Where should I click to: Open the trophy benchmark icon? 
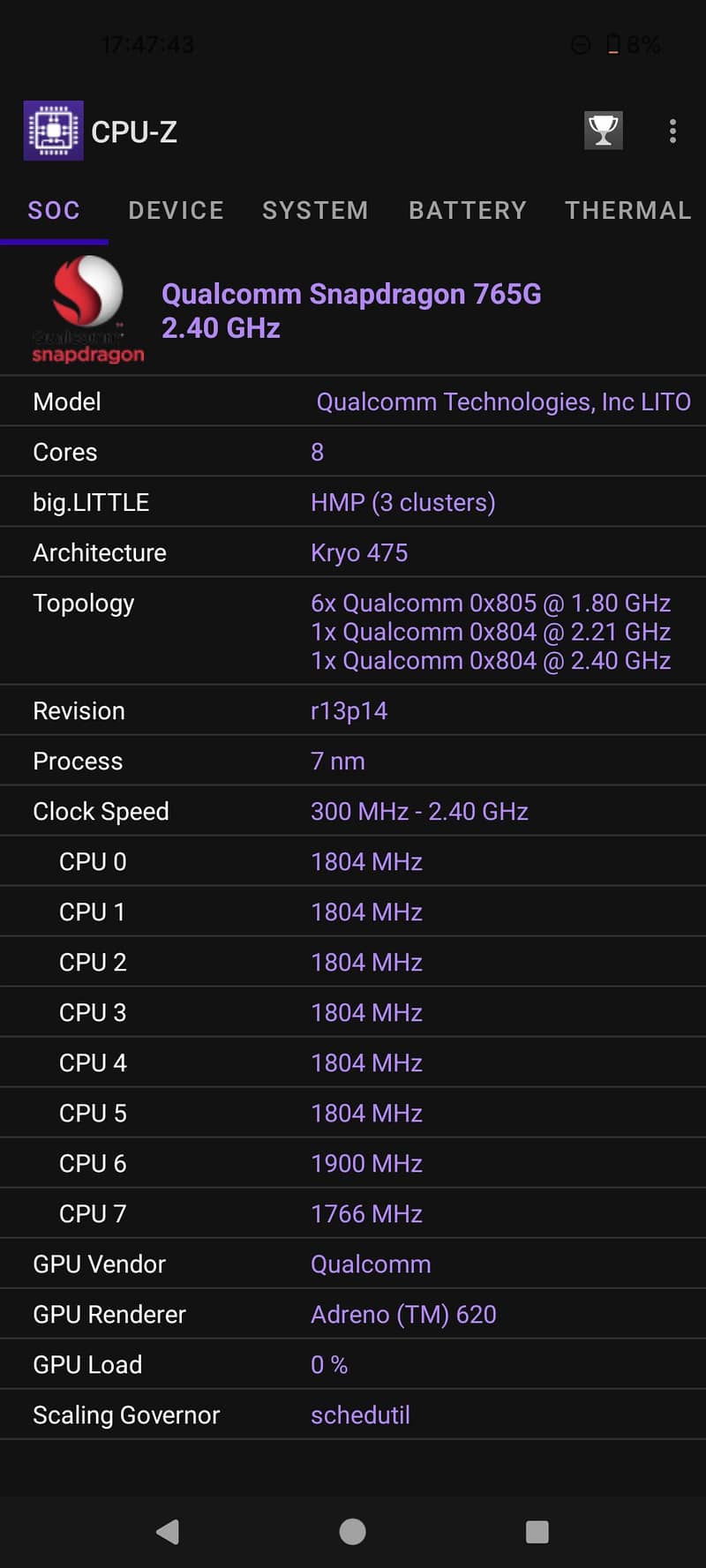(x=604, y=131)
